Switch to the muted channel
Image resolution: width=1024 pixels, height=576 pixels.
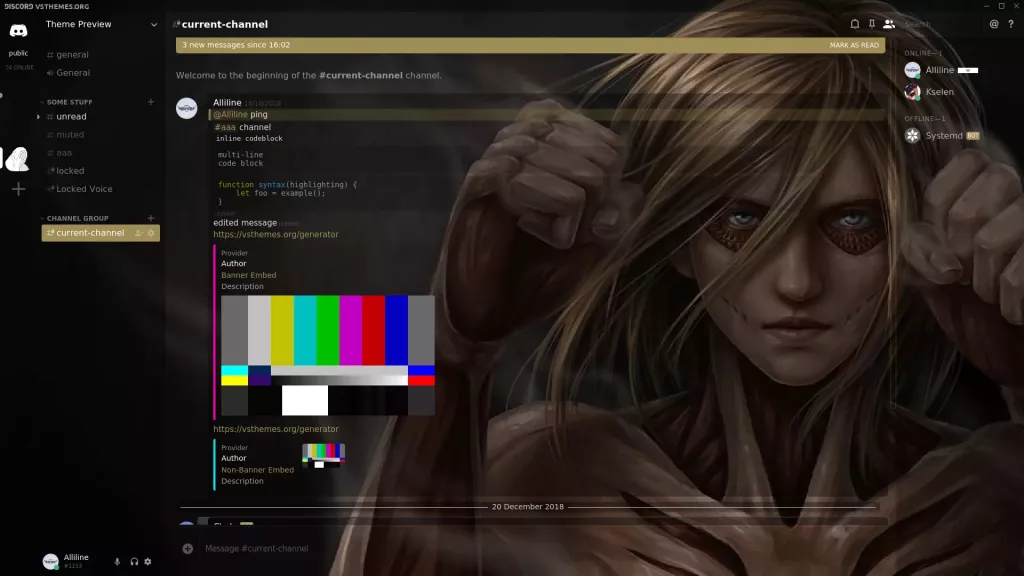pyautogui.click(x=70, y=134)
